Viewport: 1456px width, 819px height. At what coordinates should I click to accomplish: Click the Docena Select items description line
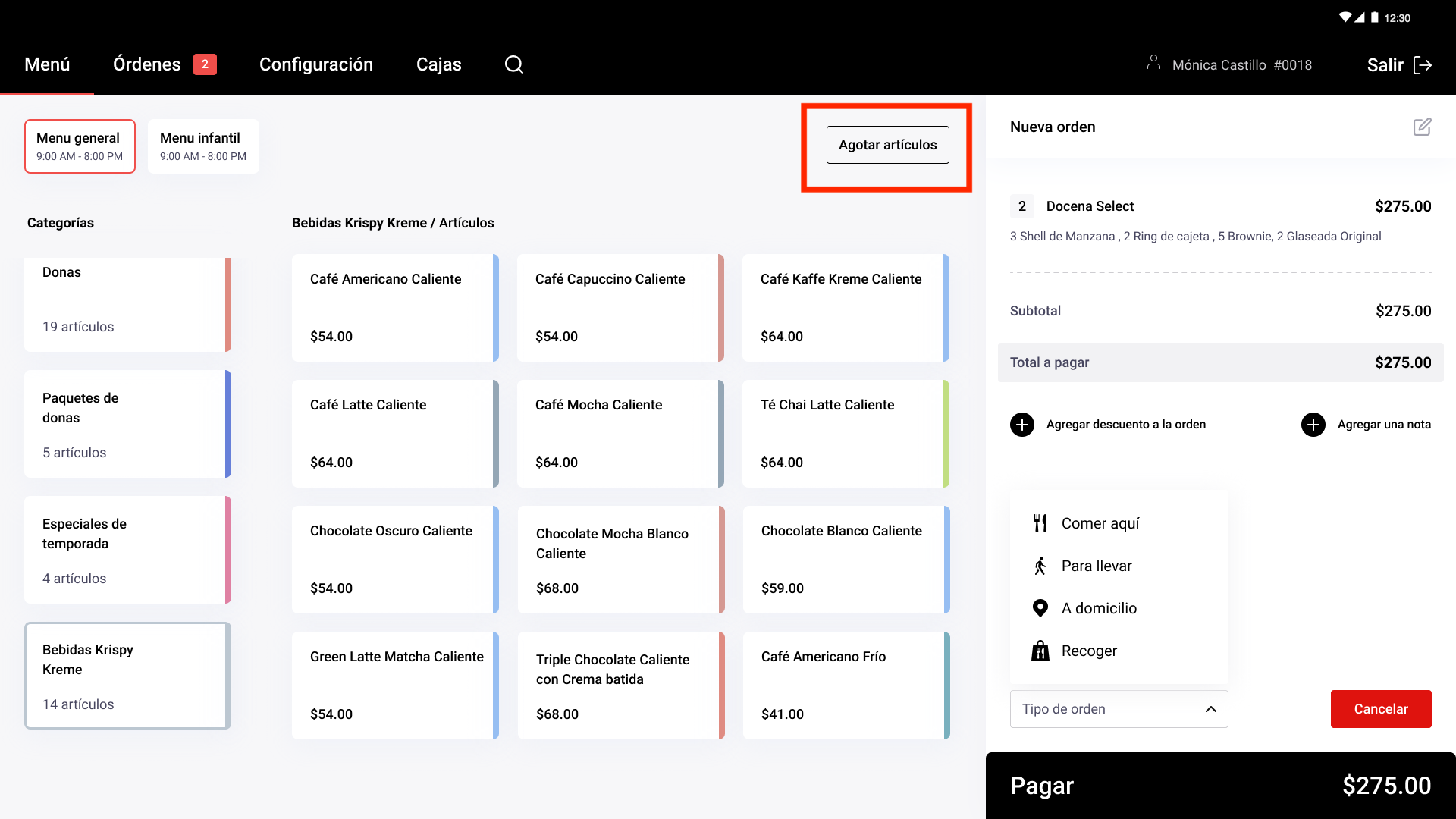pos(1195,237)
